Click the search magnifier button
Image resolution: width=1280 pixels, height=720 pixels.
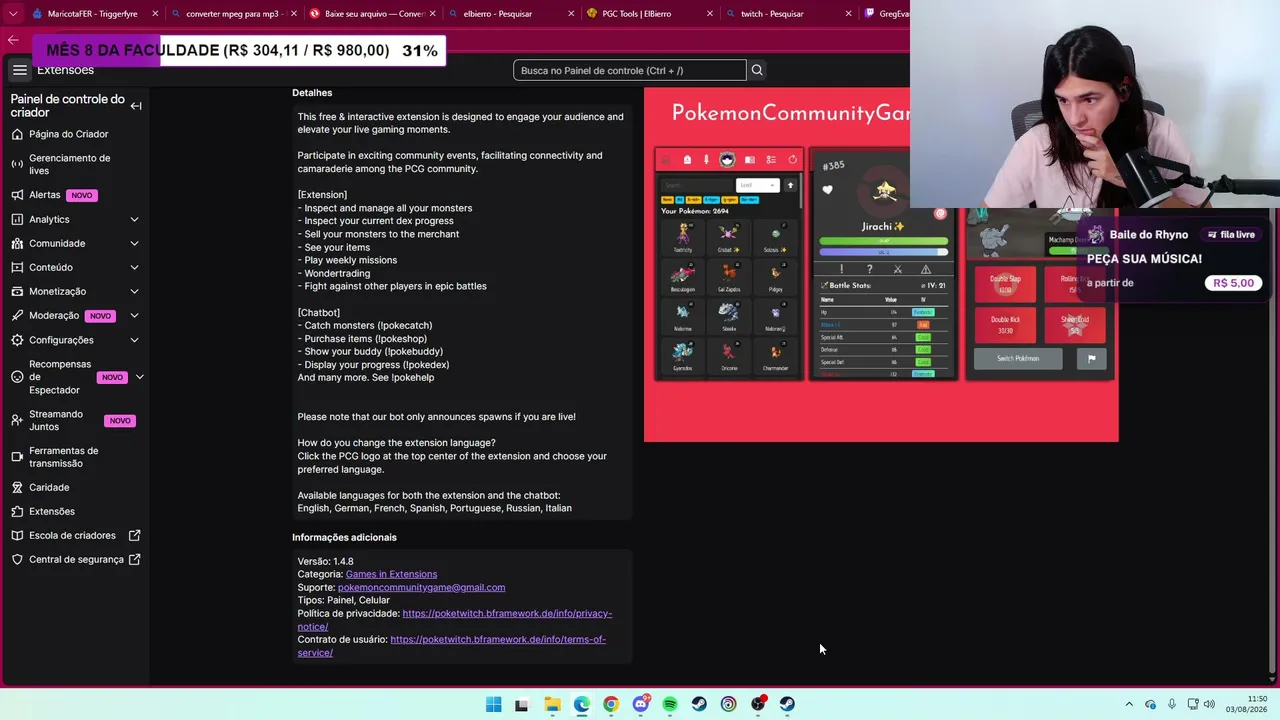[x=757, y=70]
